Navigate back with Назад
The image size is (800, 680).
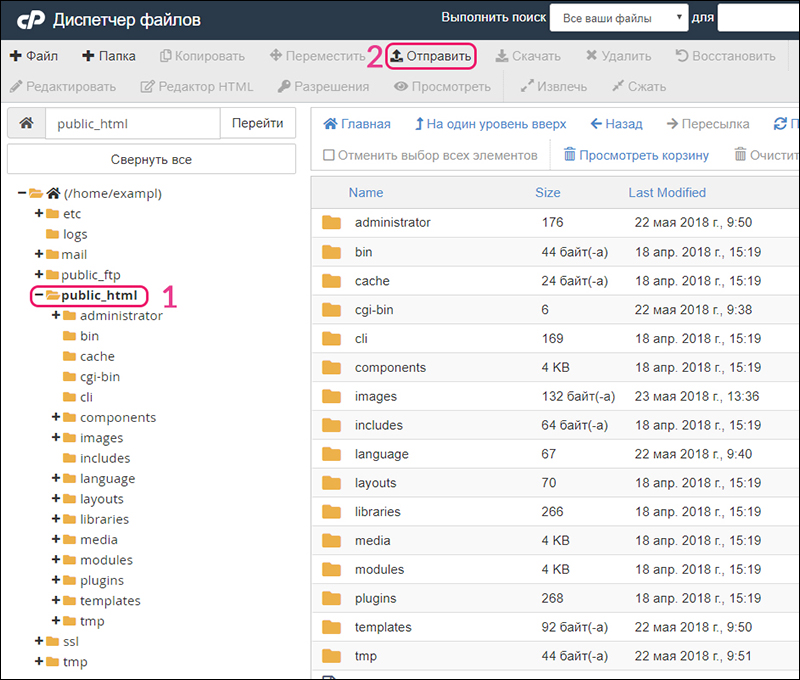pyautogui.click(x=616, y=124)
